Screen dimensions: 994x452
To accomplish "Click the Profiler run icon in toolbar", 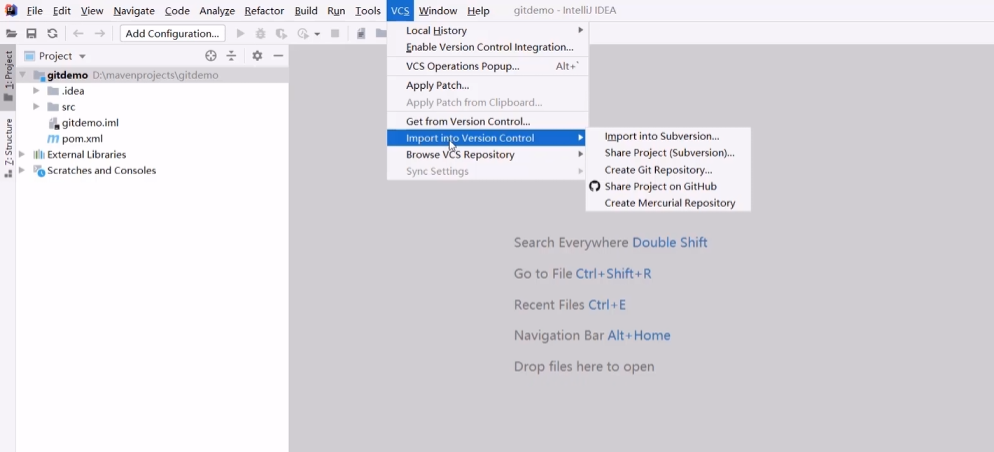I will (x=303, y=34).
